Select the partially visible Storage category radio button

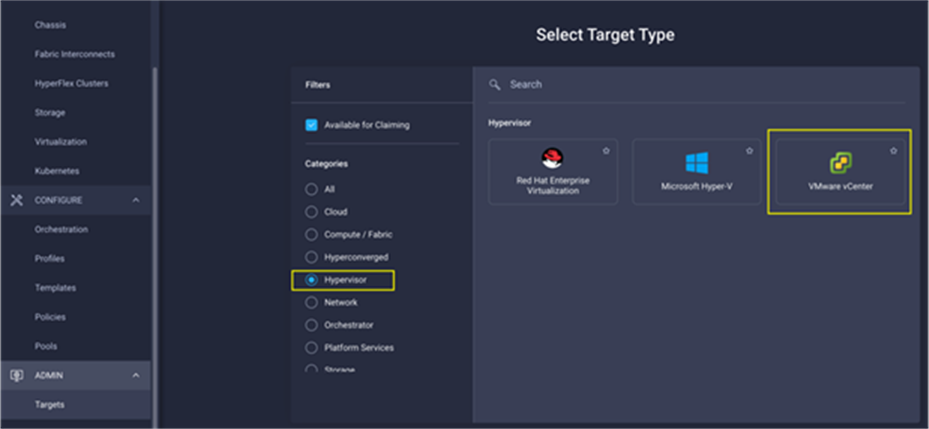pos(311,369)
